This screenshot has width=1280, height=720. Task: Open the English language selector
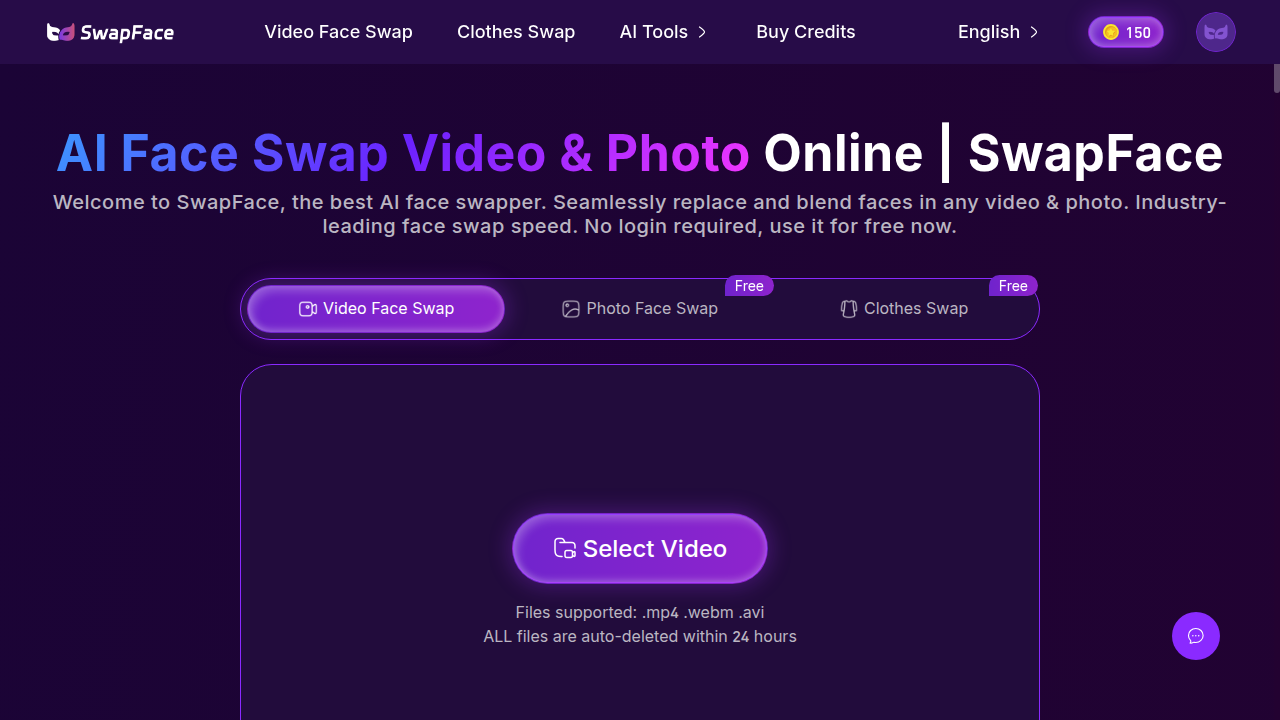click(x=988, y=32)
